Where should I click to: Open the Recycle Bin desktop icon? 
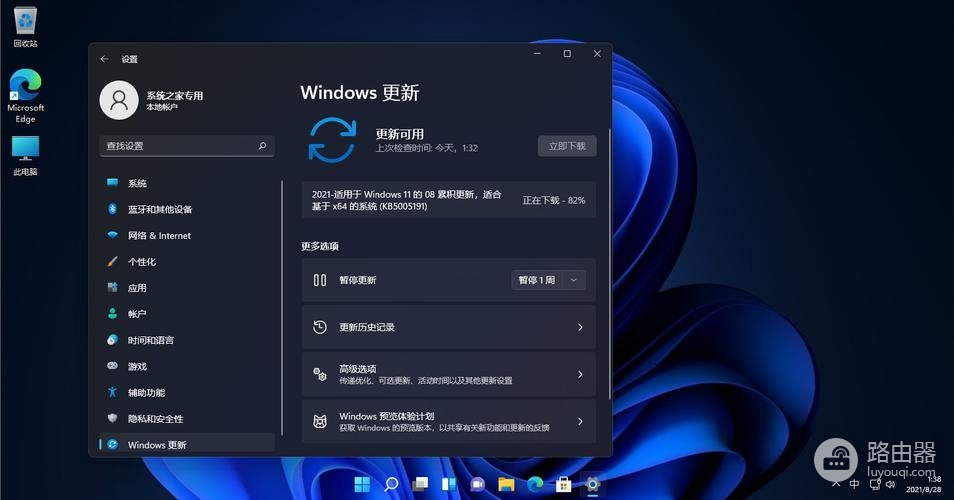coord(25,24)
